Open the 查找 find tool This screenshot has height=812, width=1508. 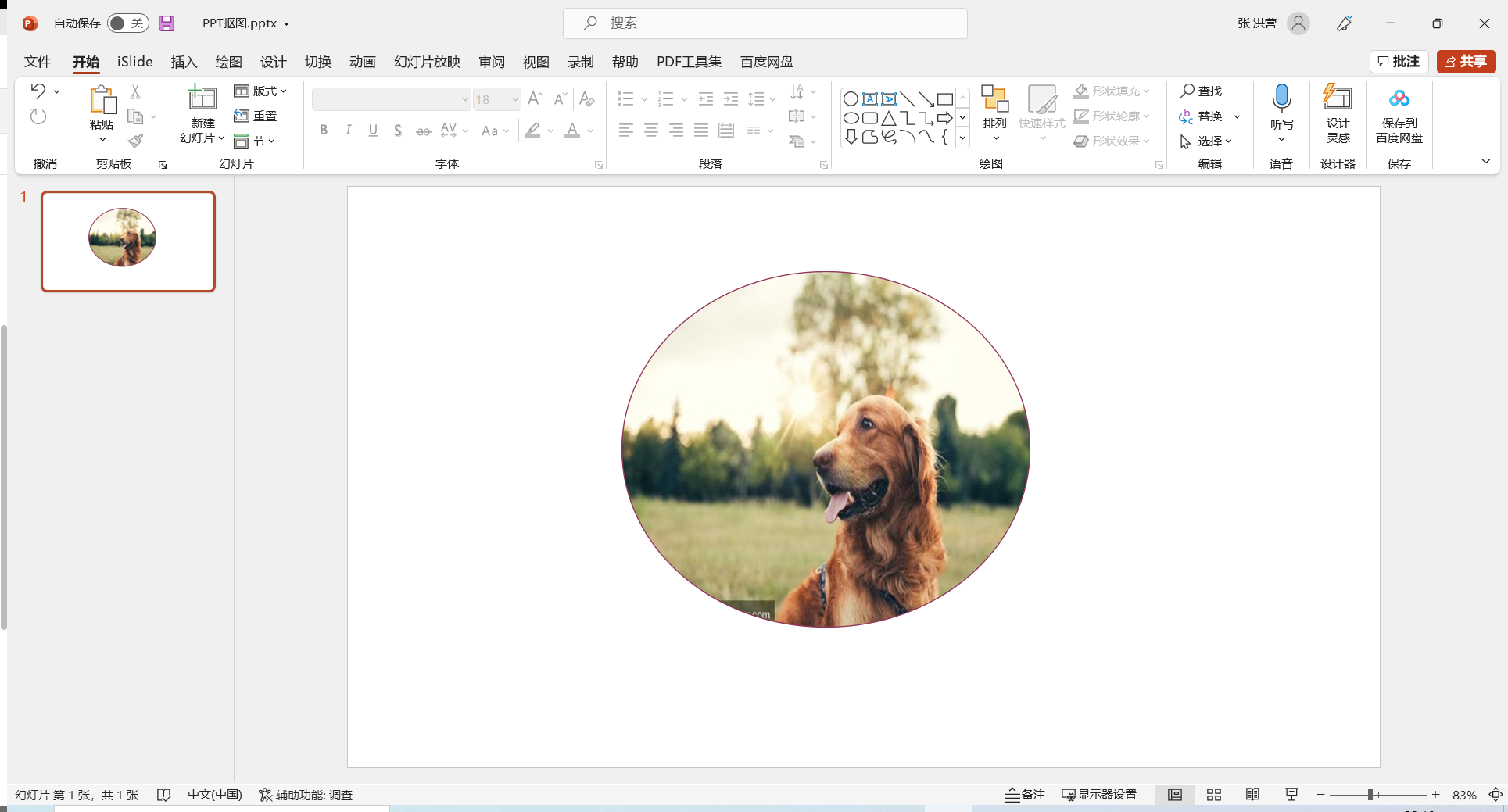pyautogui.click(x=1202, y=91)
